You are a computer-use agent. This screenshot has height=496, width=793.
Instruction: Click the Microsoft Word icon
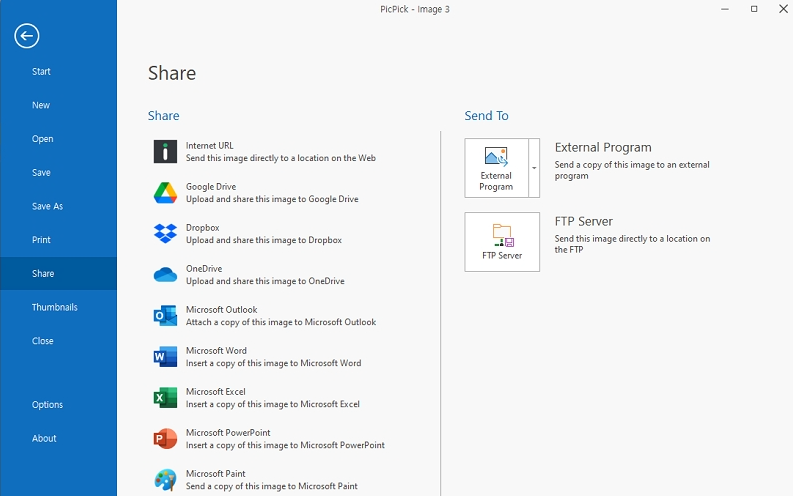coord(165,356)
